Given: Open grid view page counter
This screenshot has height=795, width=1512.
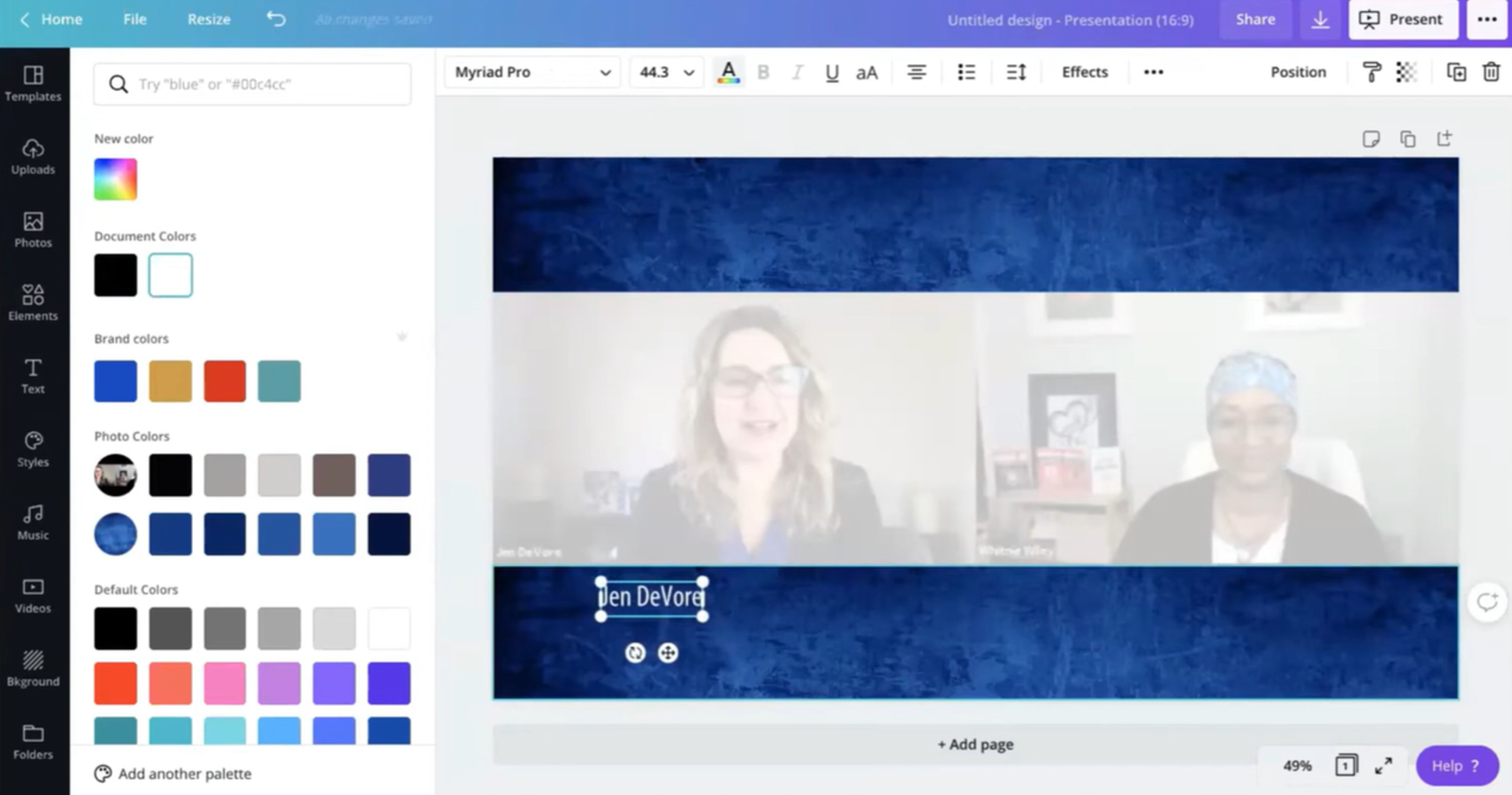Looking at the screenshot, I should (x=1346, y=766).
